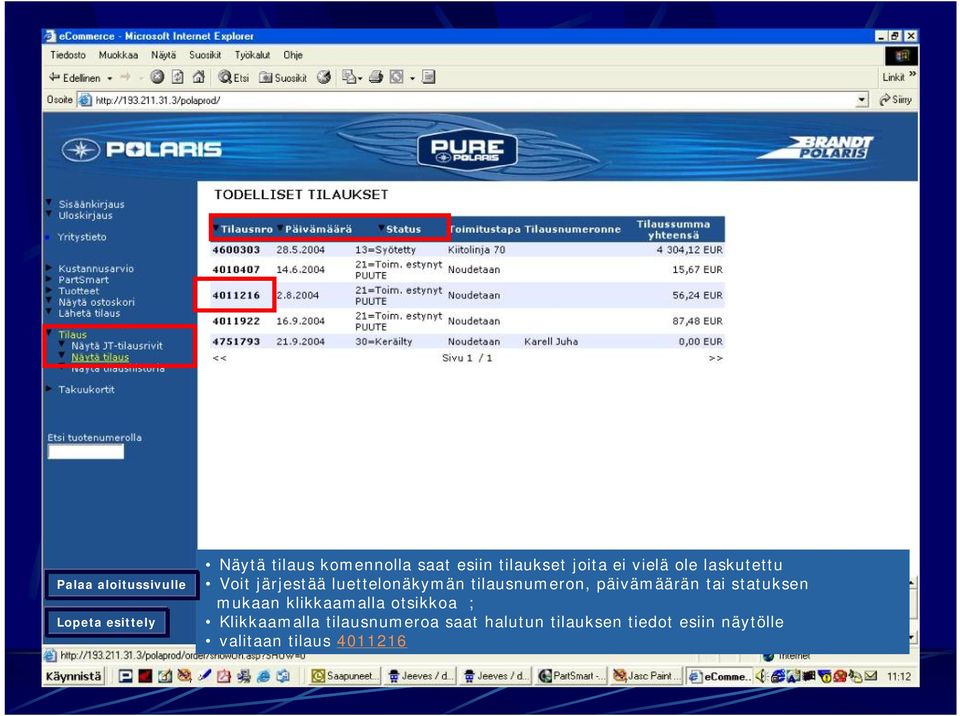Open Tuotteet in the sidebar
The image size is (960, 716).
pos(78,291)
